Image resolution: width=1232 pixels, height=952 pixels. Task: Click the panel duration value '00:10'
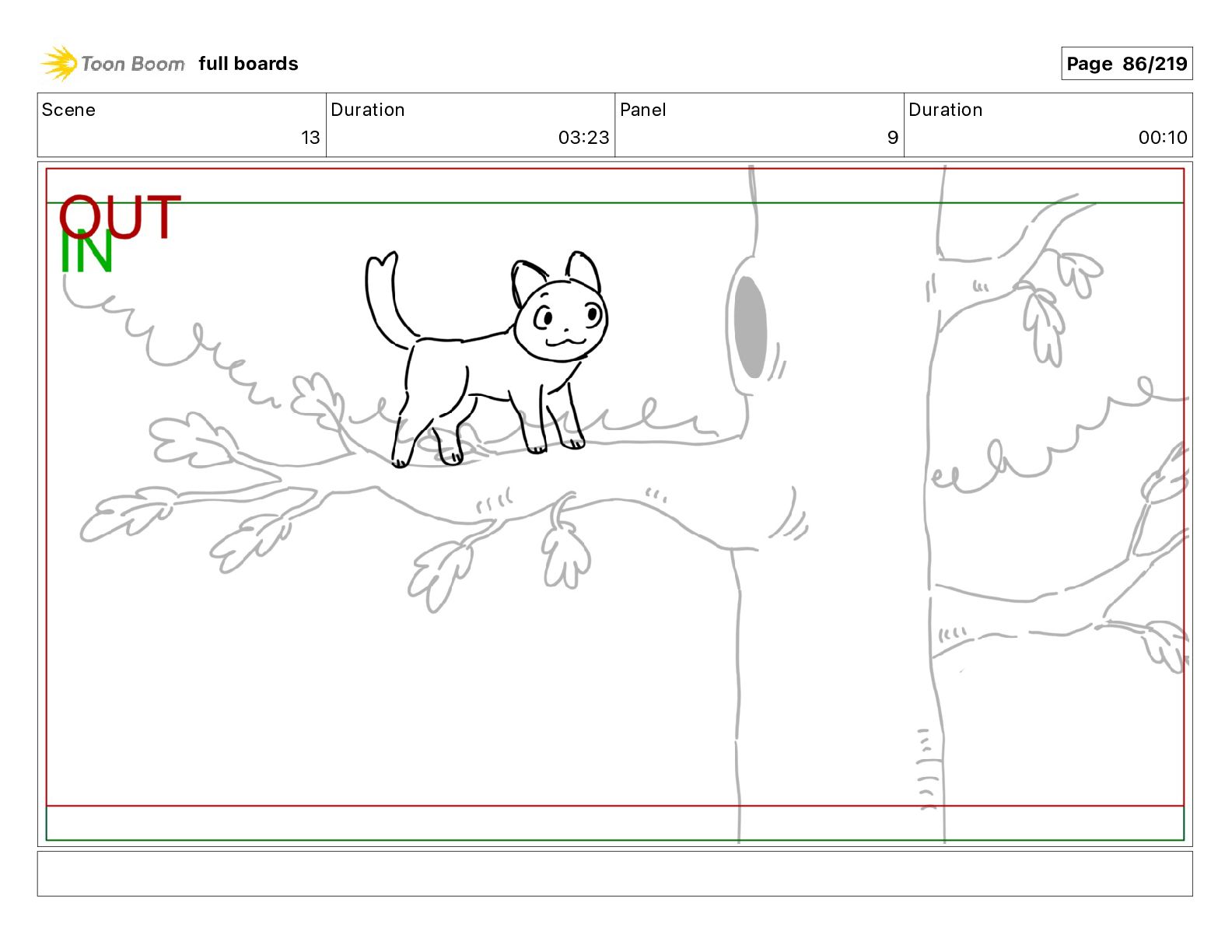click(x=1163, y=138)
